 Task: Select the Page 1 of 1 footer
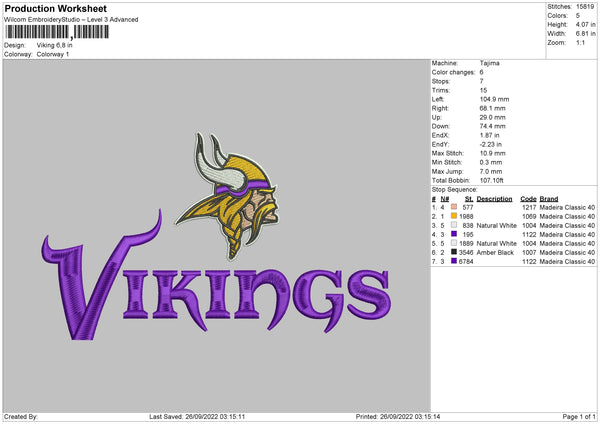pyautogui.click(x=579, y=417)
